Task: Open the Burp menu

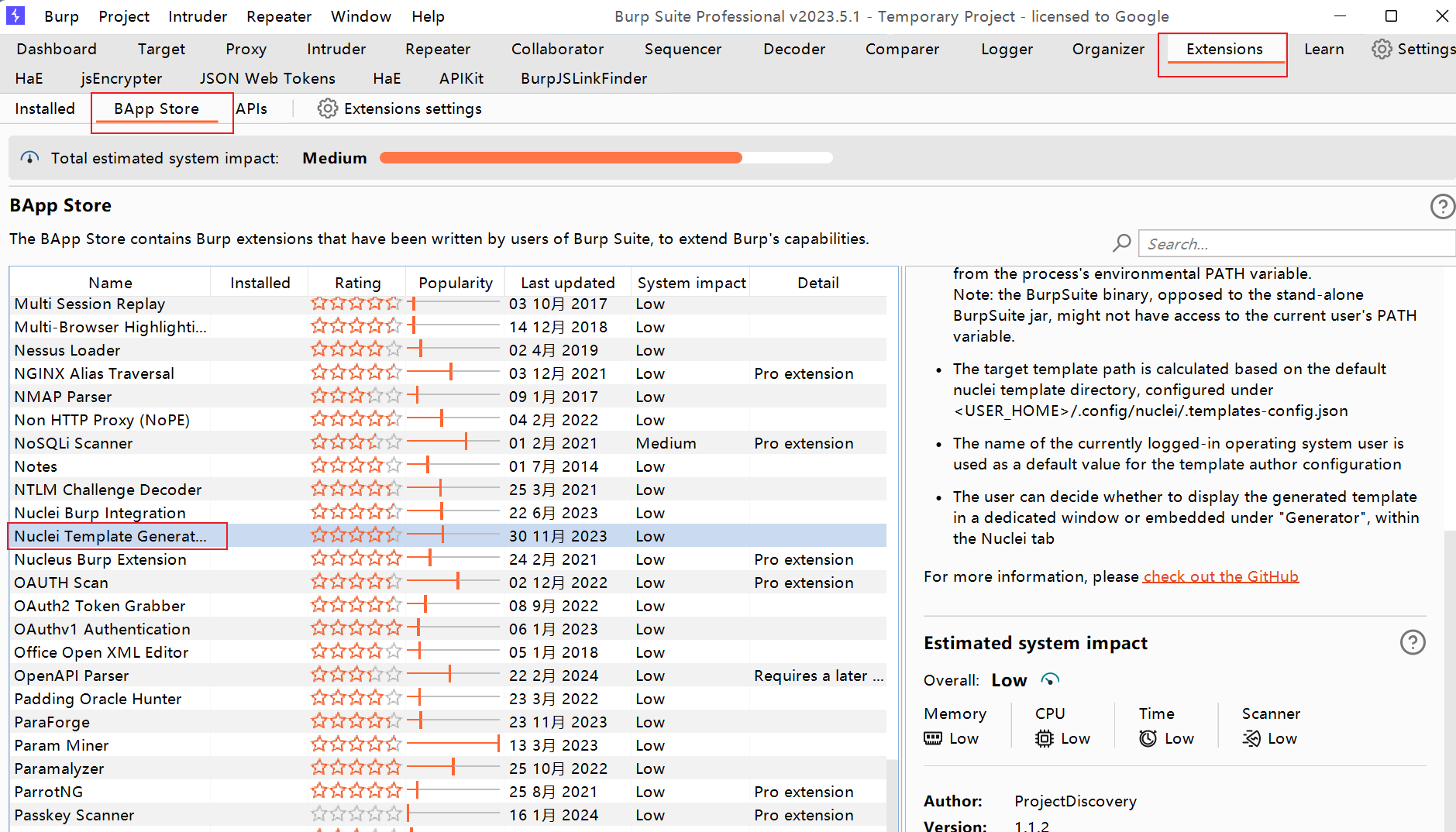Action: pos(61,16)
